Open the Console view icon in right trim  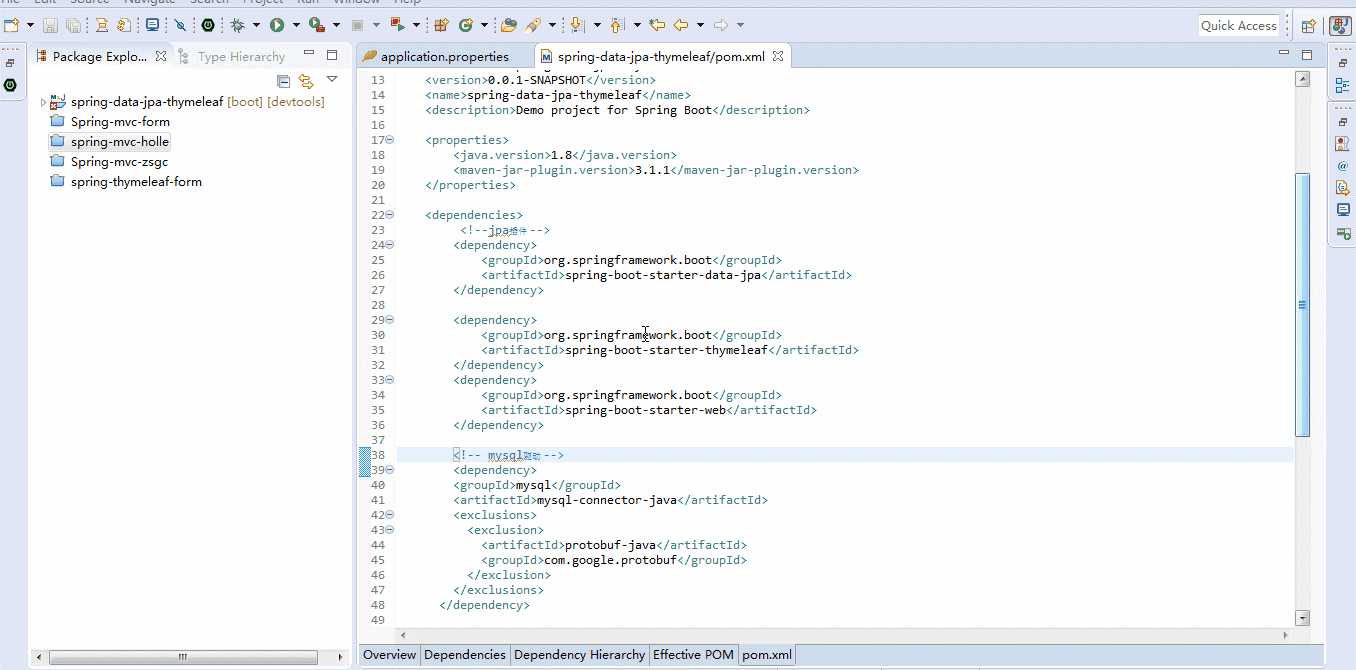click(1343, 210)
